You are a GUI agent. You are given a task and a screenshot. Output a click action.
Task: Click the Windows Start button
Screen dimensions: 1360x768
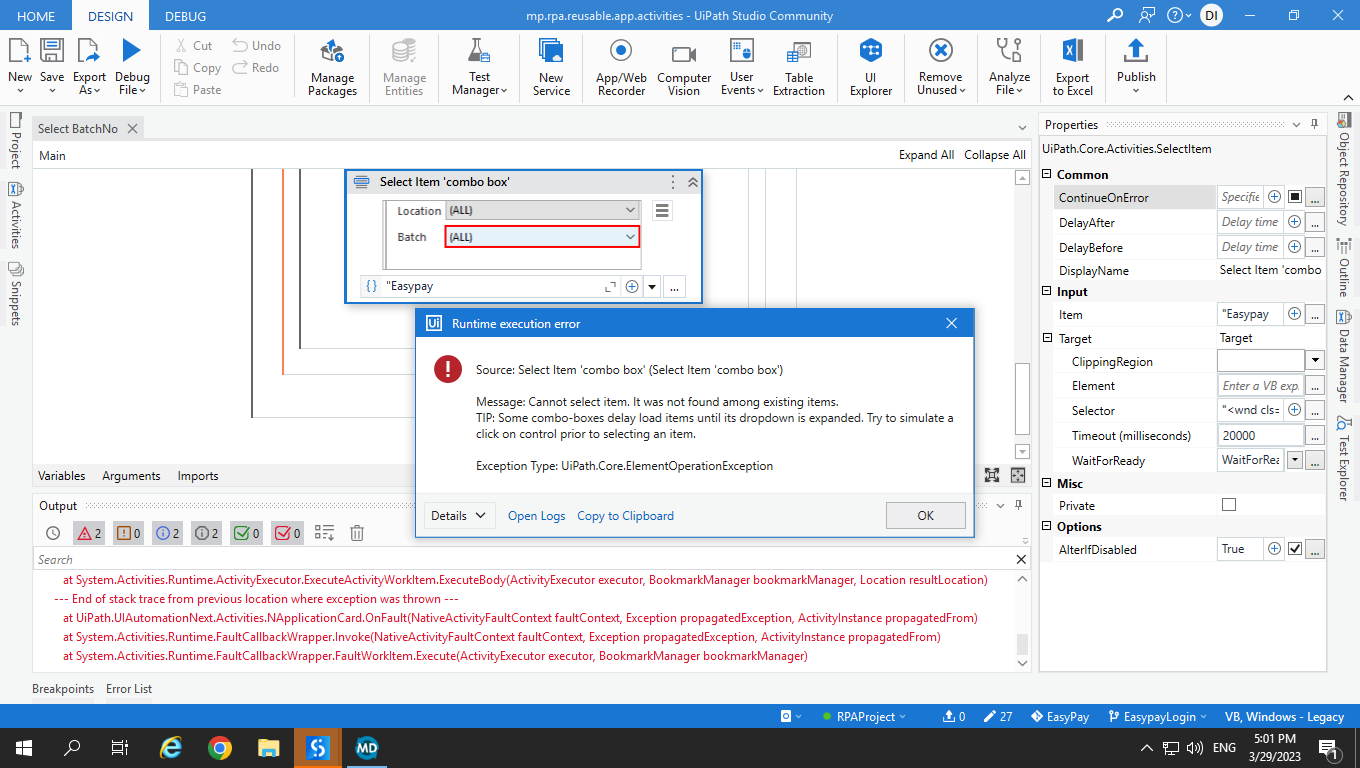click(x=23, y=748)
